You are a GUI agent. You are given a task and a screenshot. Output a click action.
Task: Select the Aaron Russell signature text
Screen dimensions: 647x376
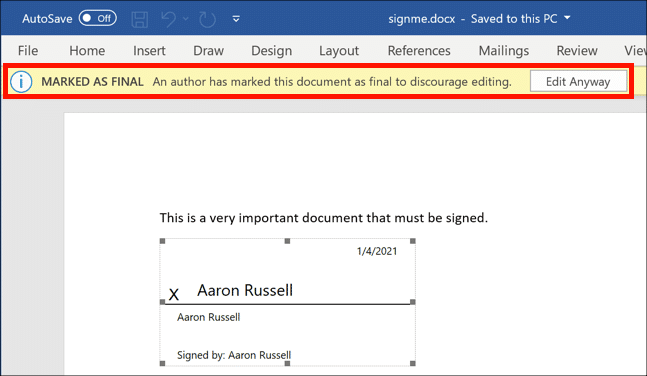click(245, 290)
